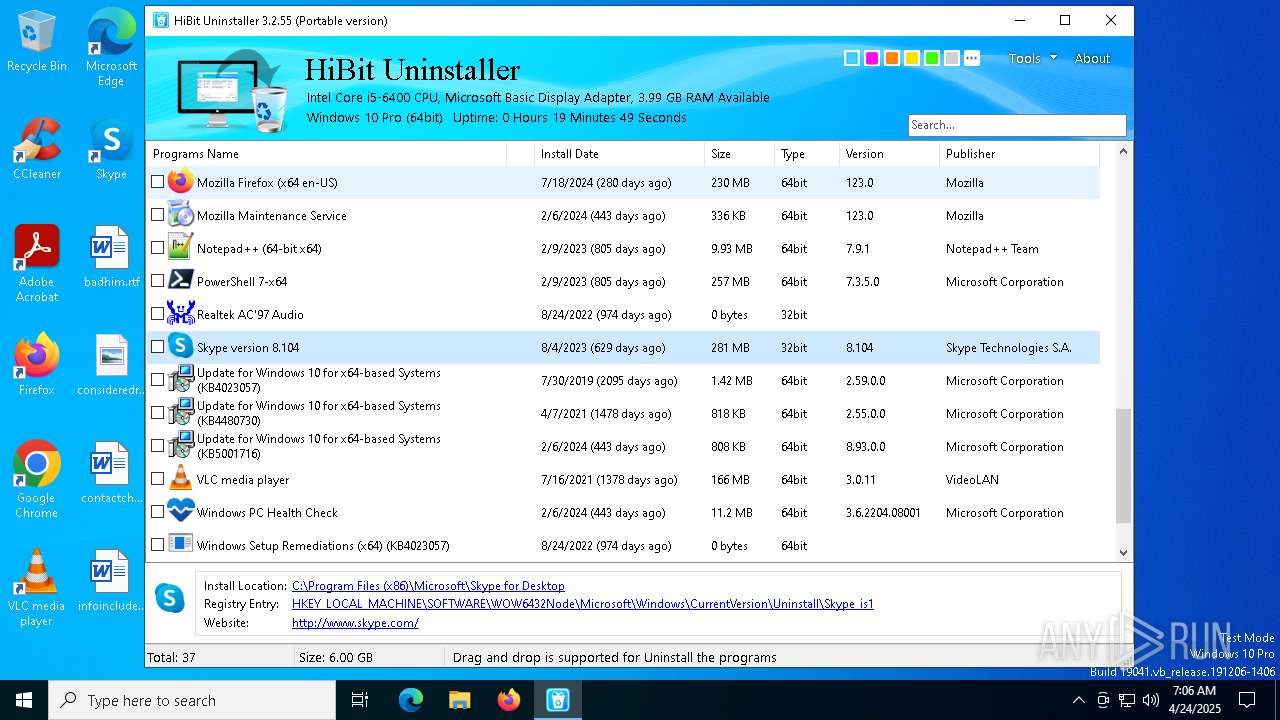Click the KB4480730 update icon
The image size is (1280, 720).
(180, 413)
